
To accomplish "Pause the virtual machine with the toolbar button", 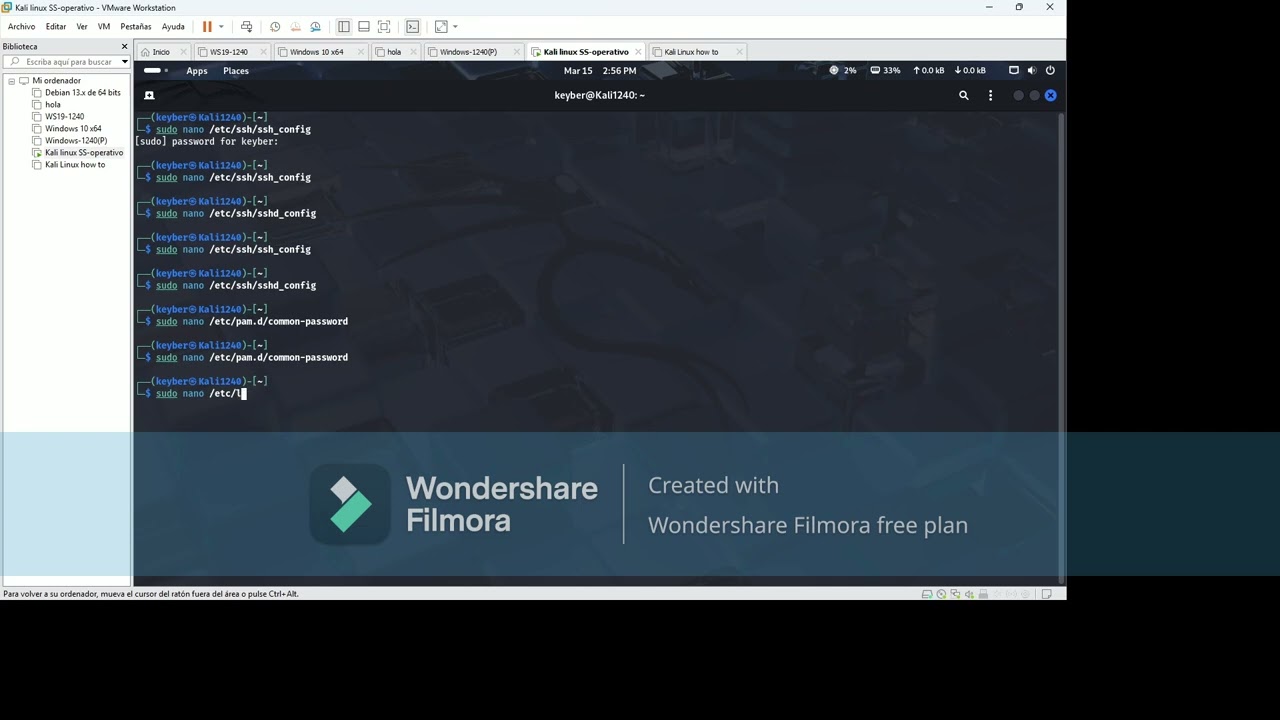I will pos(207,27).
